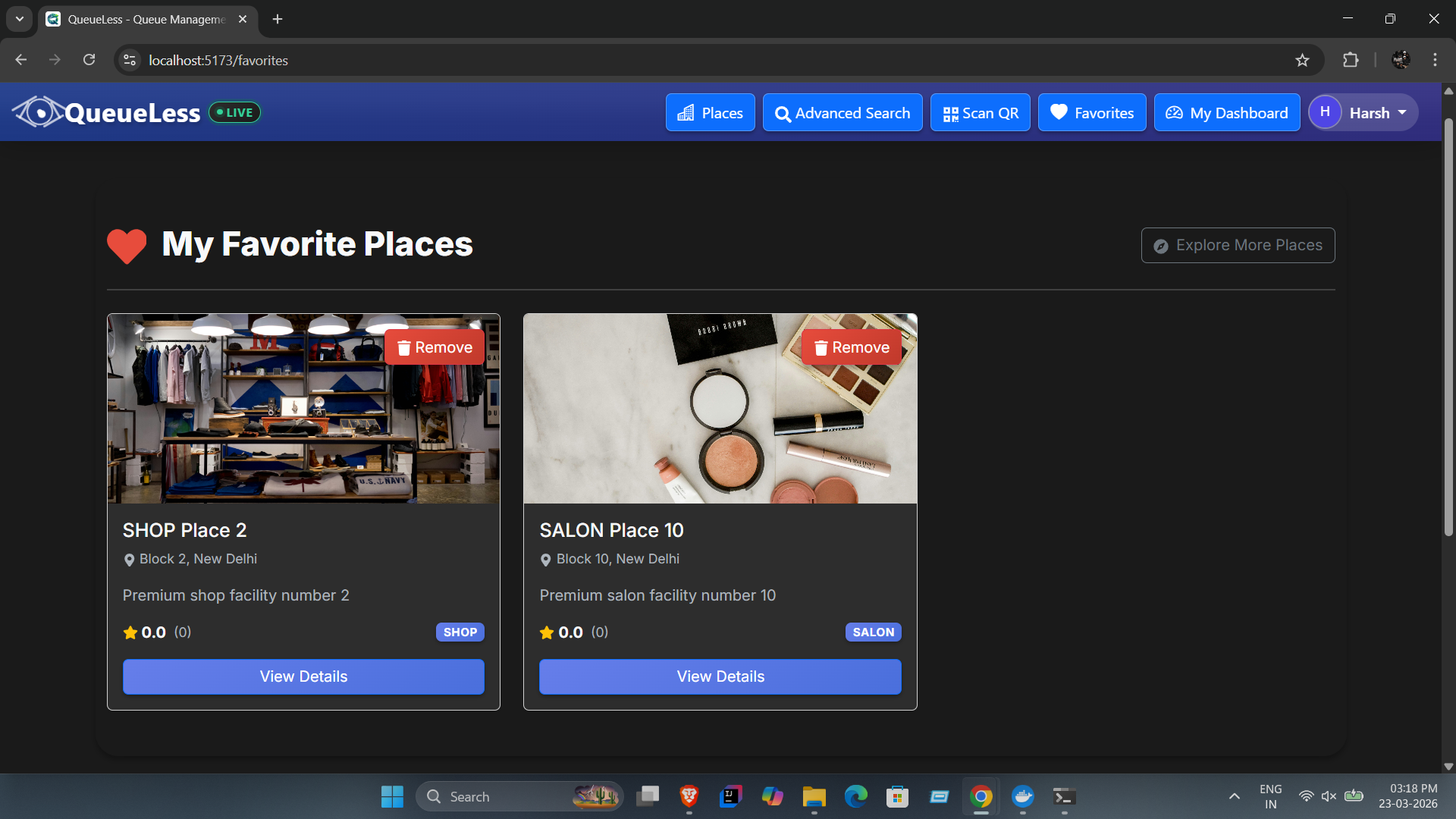Click the LIVE status badge

[x=234, y=112]
